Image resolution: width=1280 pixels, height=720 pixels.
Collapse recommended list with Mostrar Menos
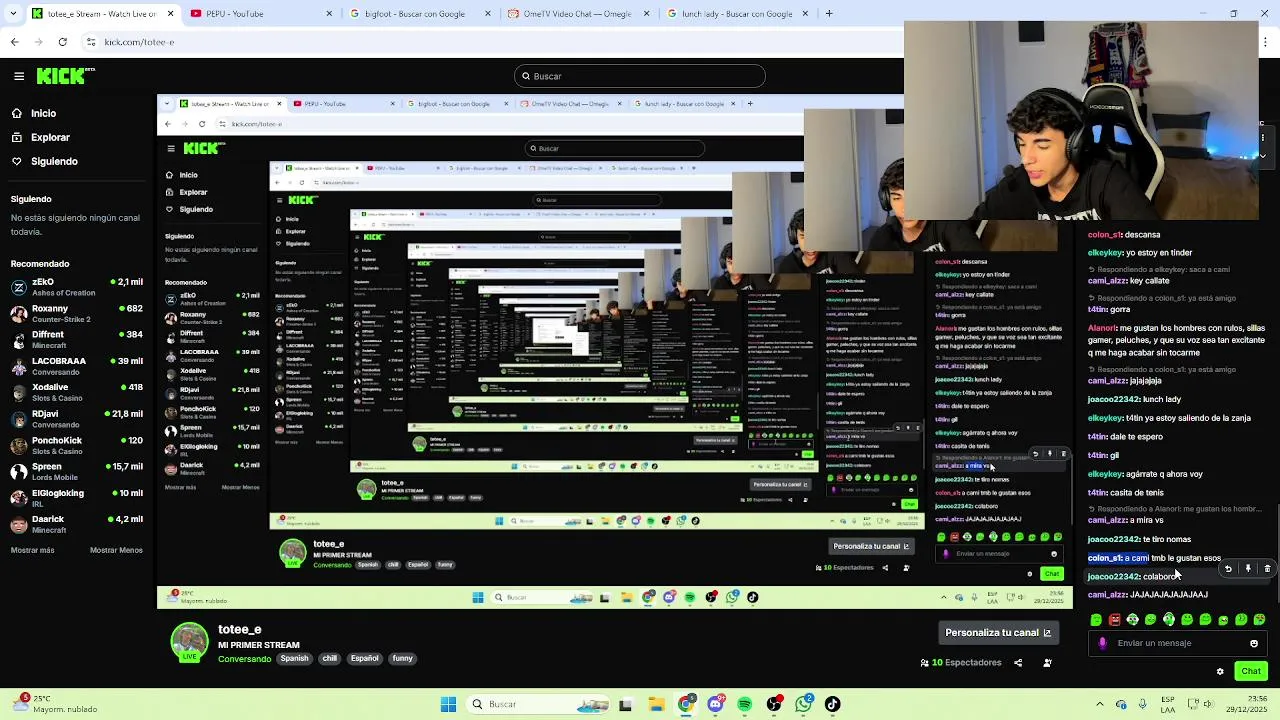[x=116, y=550]
